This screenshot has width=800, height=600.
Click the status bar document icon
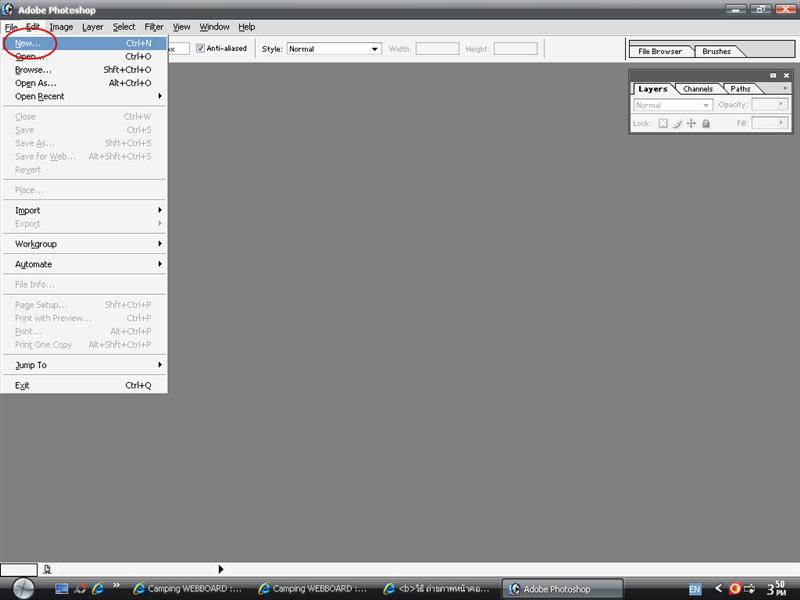coord(47,569)
